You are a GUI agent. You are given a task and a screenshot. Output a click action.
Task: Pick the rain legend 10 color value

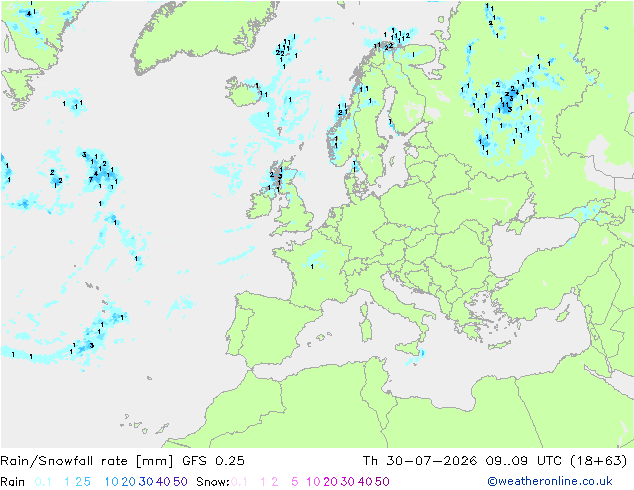(x=112, y=482)
